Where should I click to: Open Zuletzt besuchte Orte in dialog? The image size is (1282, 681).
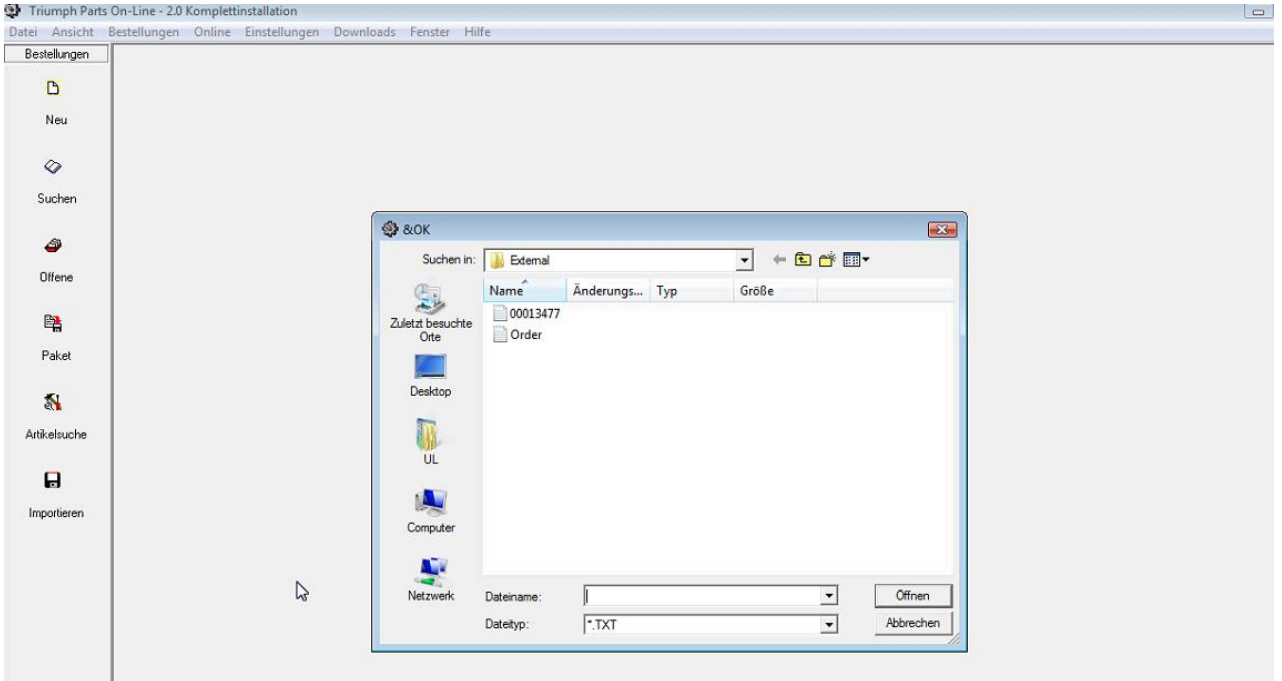[431, 312]
